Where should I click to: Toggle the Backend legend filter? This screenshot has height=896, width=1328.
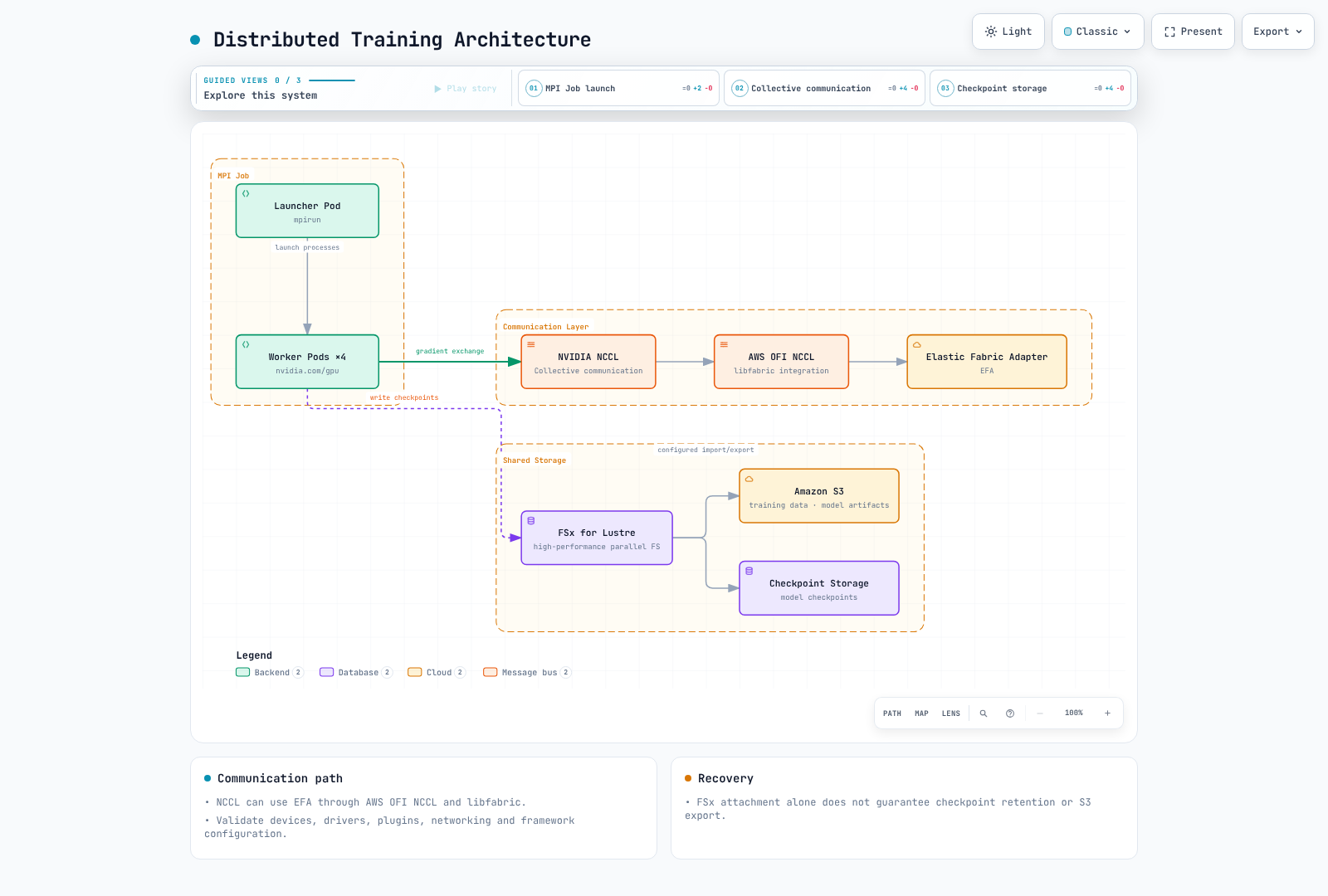pos(270,673)
